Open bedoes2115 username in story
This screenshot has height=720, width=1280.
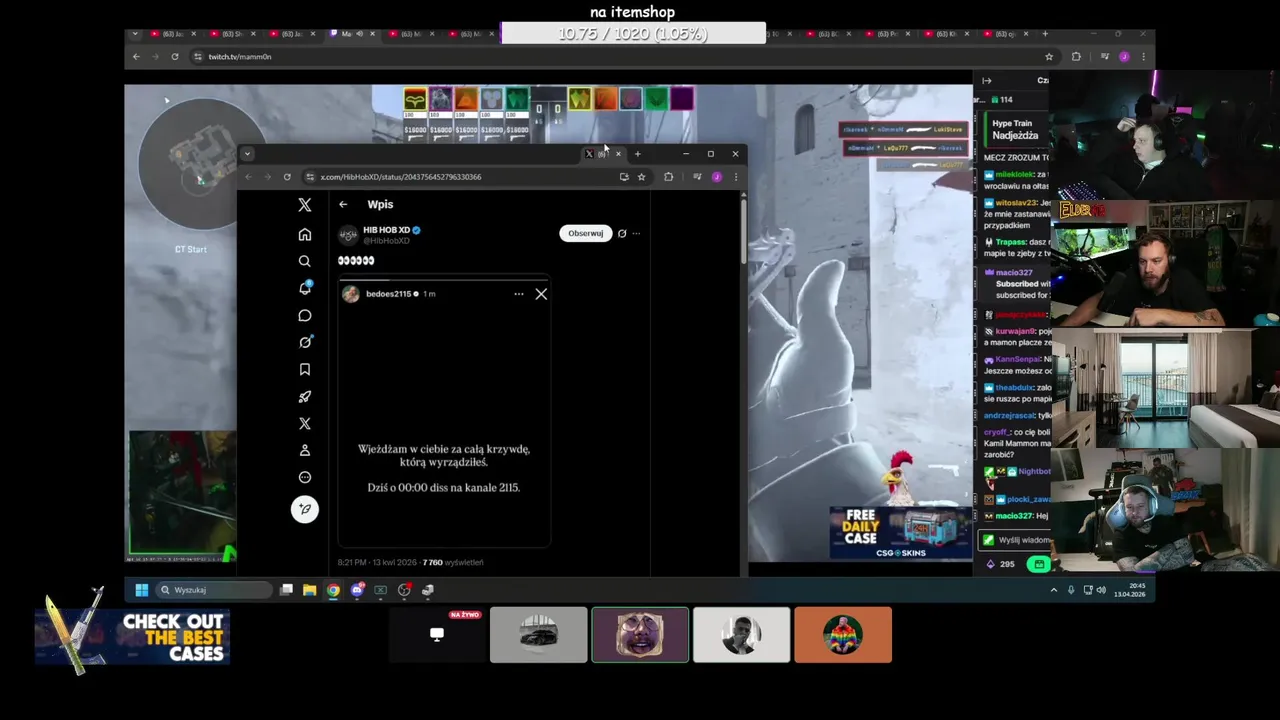coord(388,294)
